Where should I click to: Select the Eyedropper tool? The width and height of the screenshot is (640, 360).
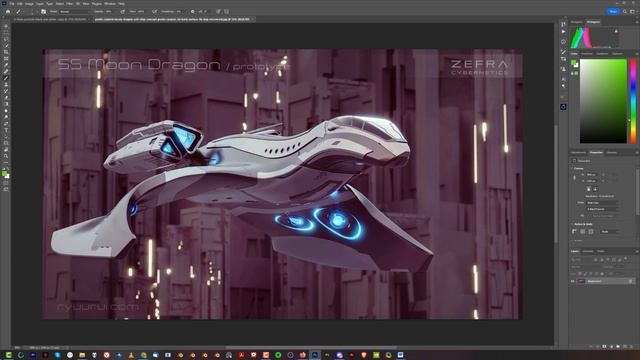tap(6, 66)
